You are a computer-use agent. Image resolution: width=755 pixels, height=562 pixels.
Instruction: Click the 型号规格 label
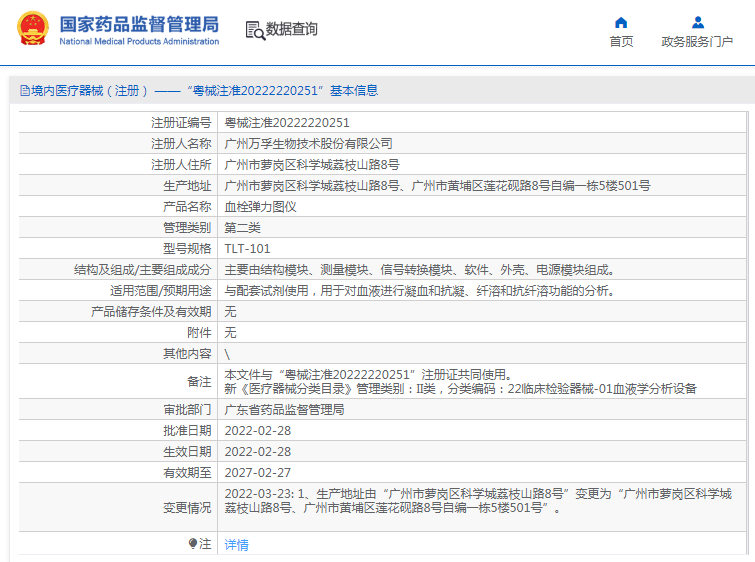coord(187,249)
